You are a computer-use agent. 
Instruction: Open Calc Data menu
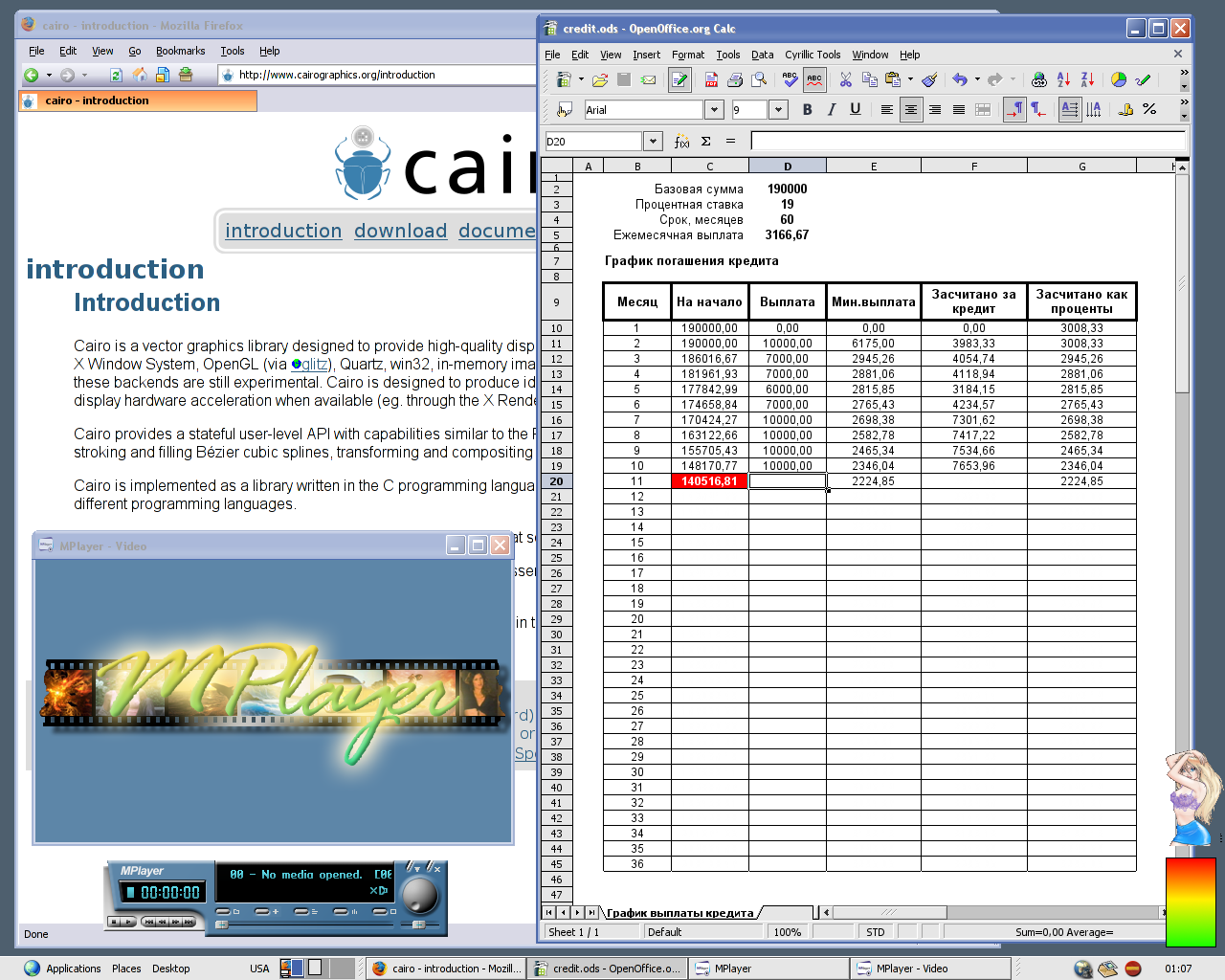point(763,55)
